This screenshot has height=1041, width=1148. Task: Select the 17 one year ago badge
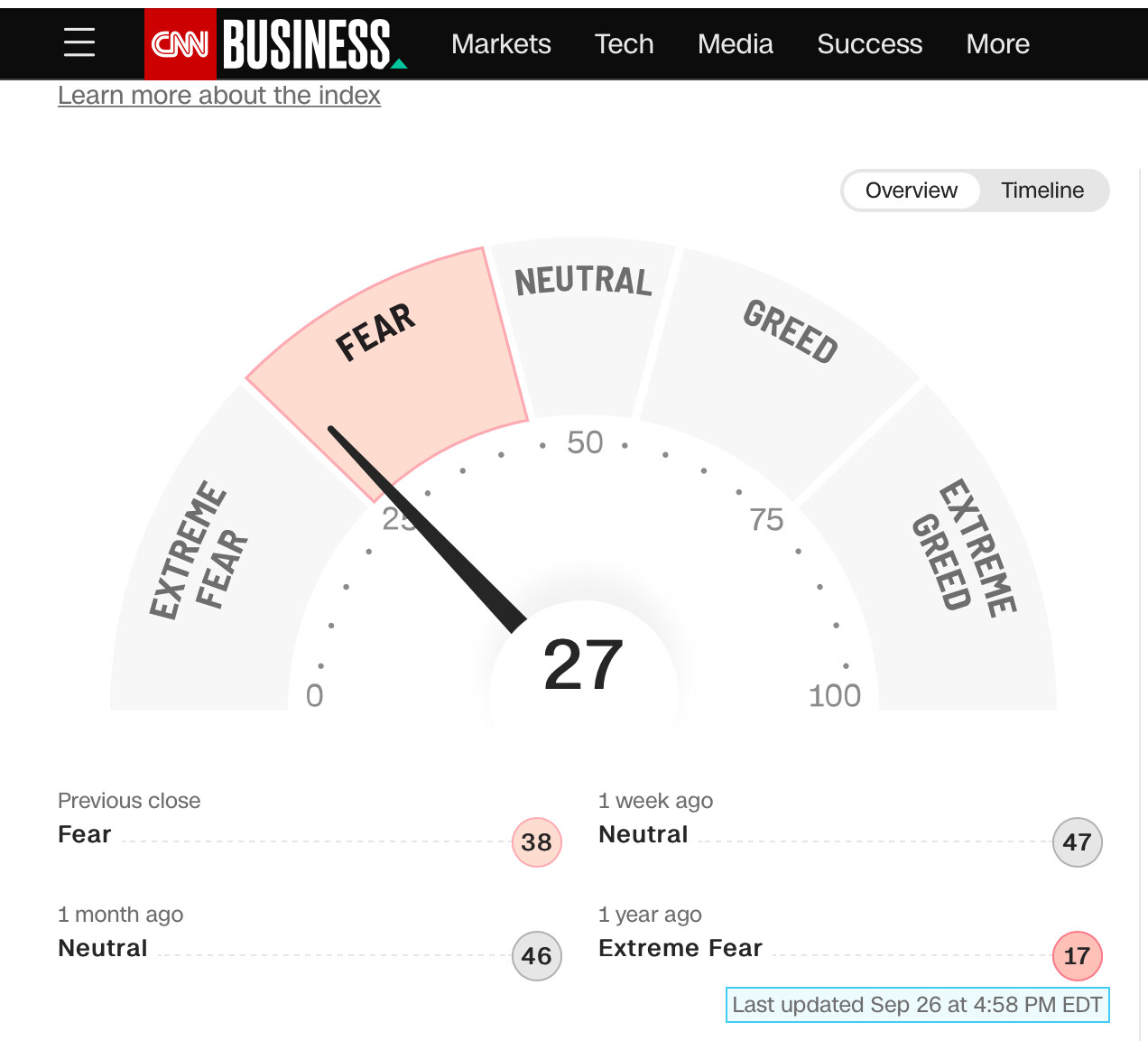(x=1078, y=956)
